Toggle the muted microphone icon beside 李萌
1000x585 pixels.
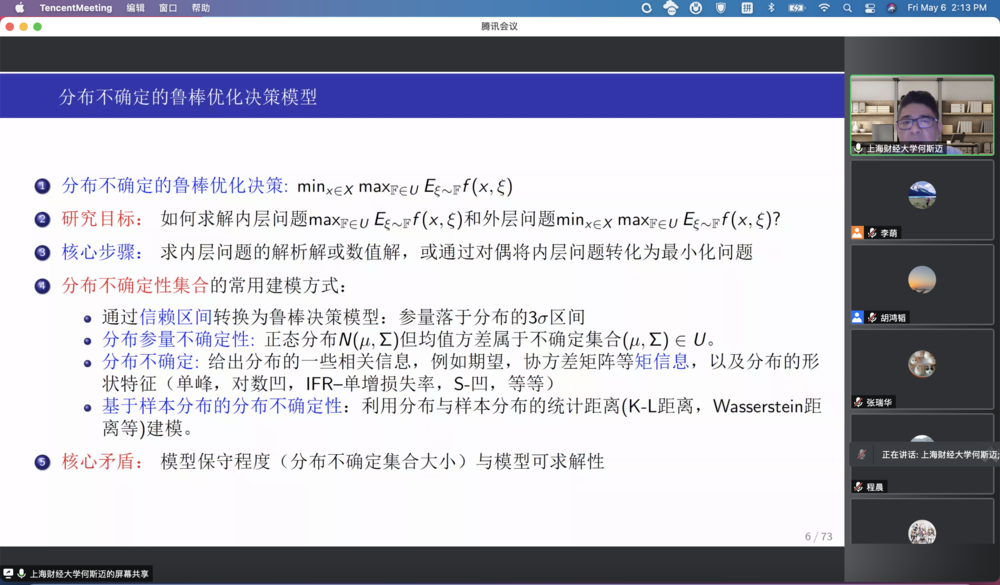[873, 231]
